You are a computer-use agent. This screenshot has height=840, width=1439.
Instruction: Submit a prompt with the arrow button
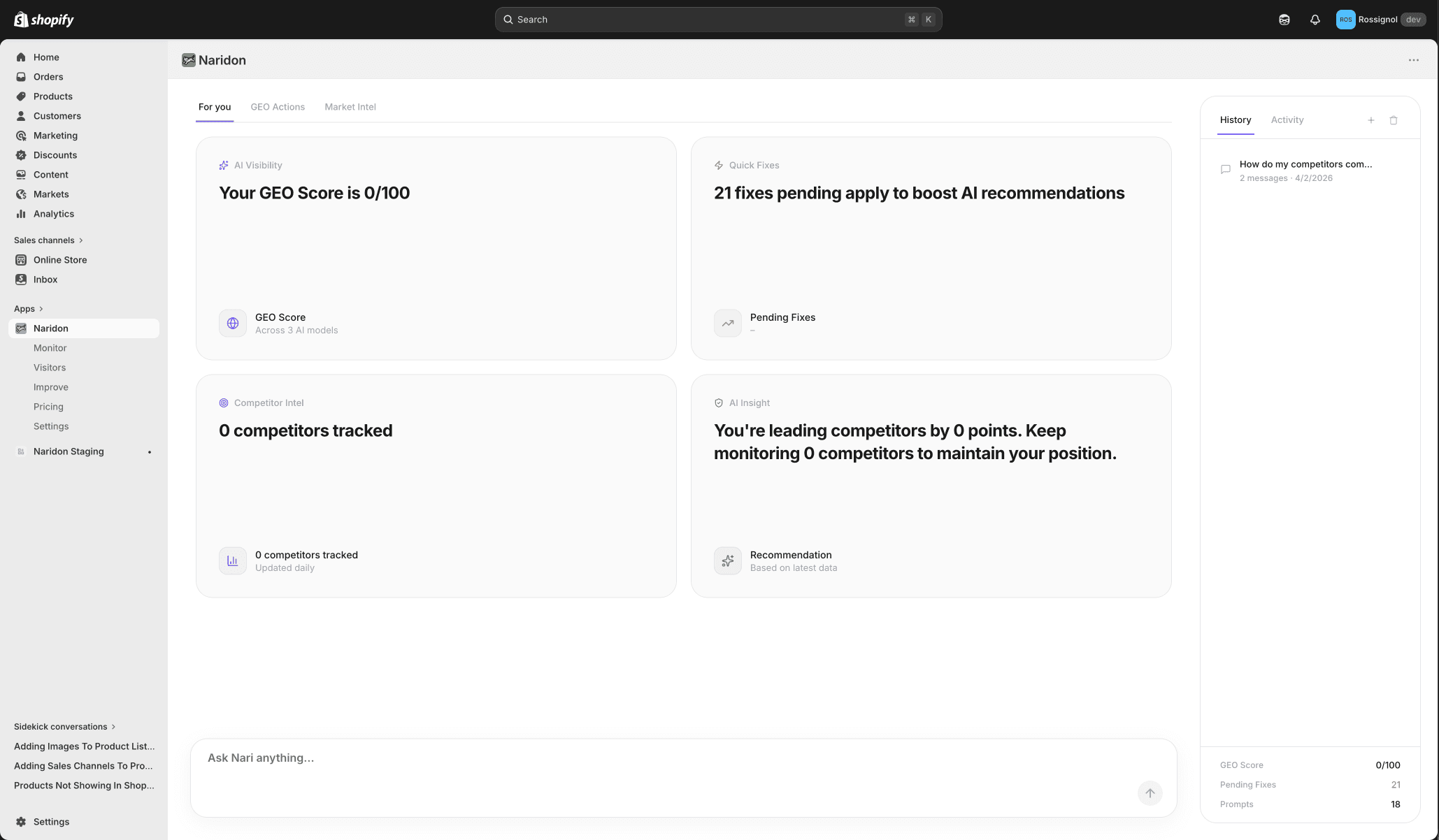click(x=1150, y=793)
